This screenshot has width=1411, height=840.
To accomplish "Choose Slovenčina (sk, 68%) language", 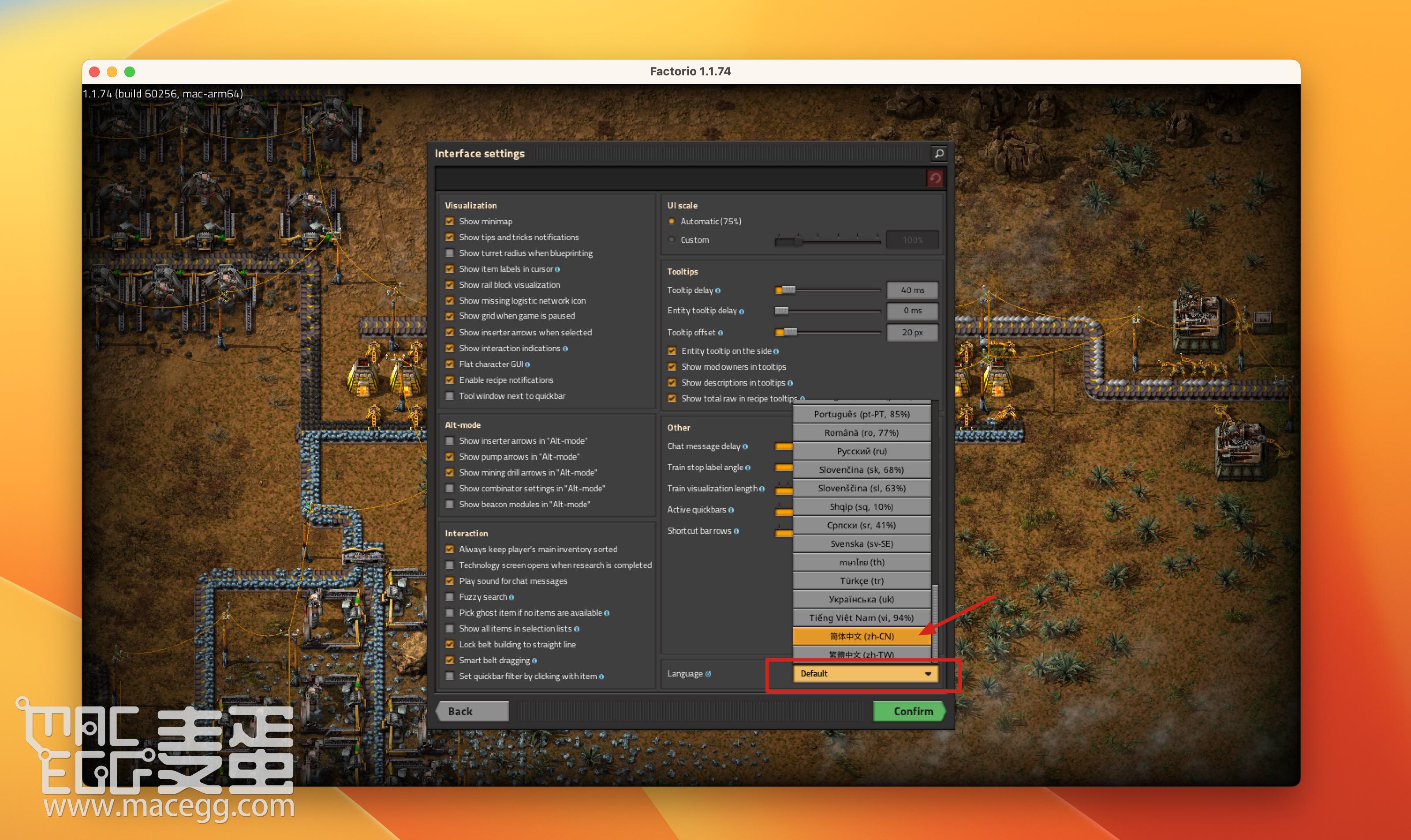I will [862, 470].
